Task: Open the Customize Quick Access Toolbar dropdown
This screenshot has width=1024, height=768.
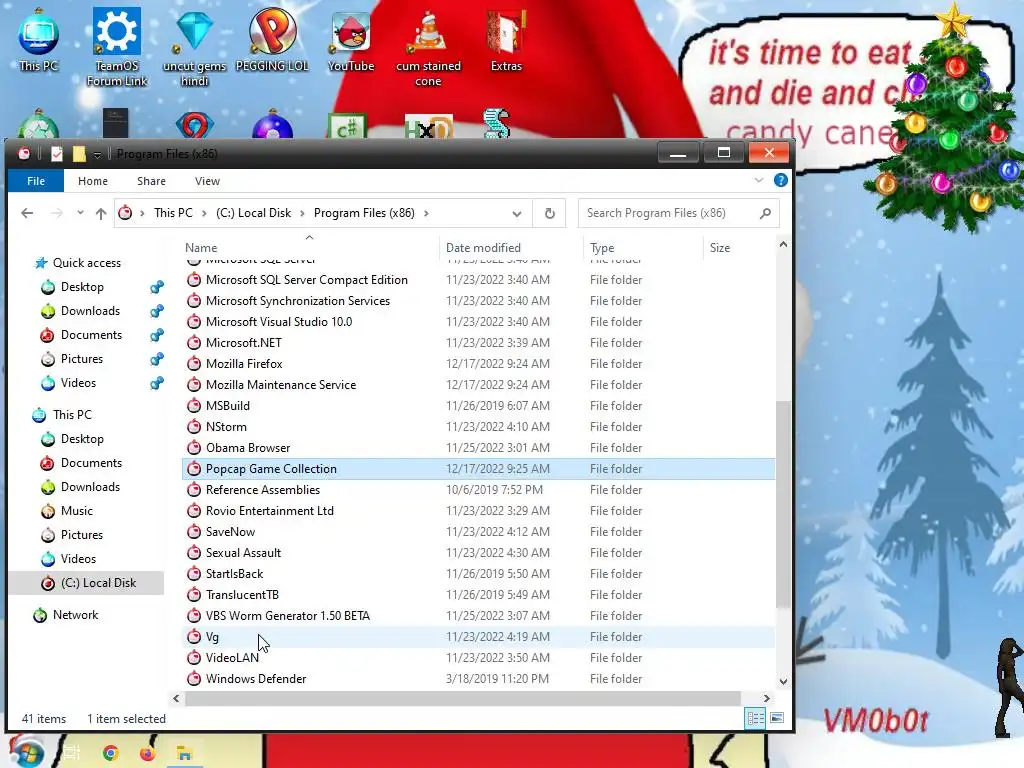Action: click(x=97, y=154)
